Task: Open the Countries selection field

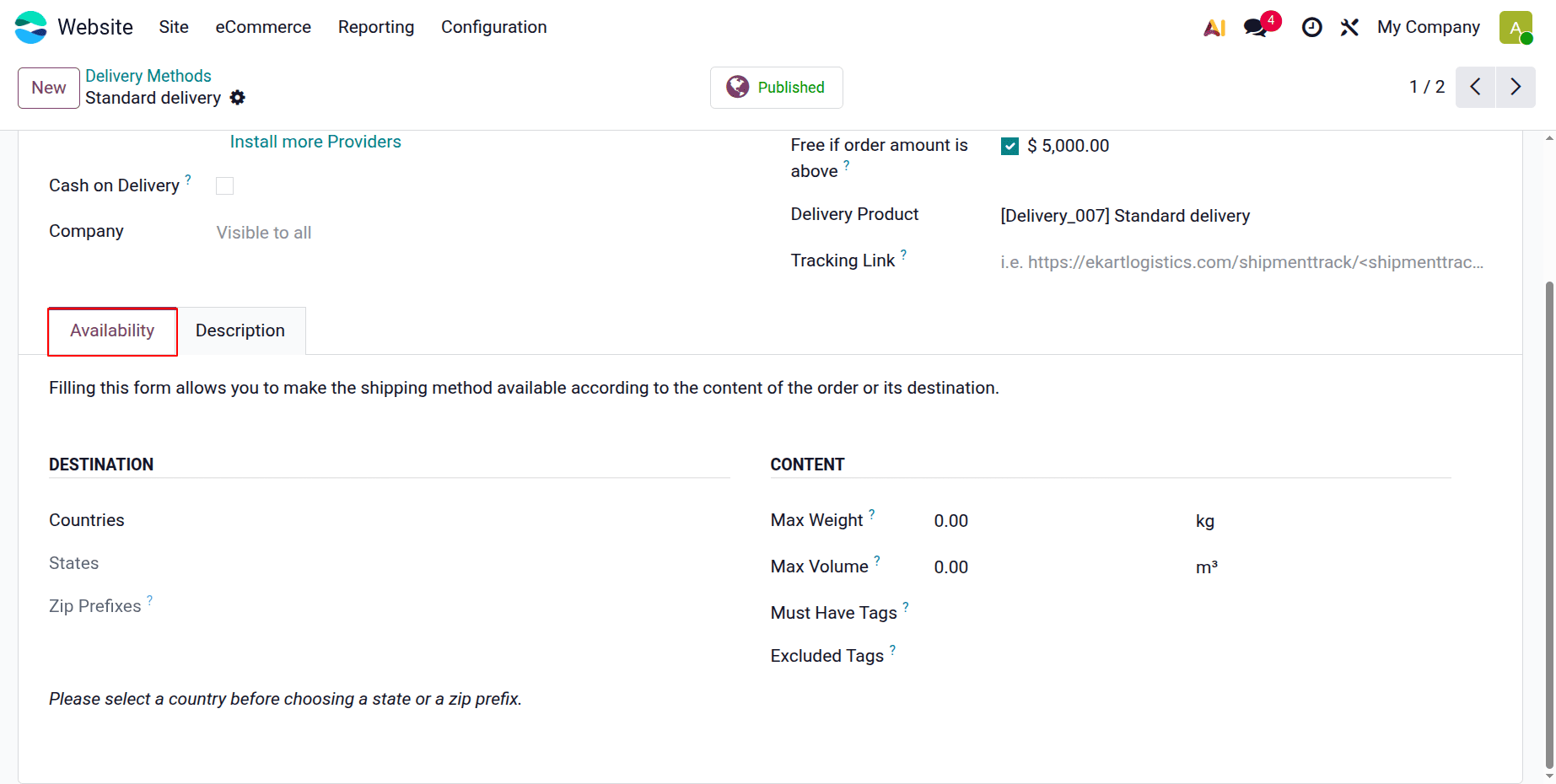Action: 472,520
